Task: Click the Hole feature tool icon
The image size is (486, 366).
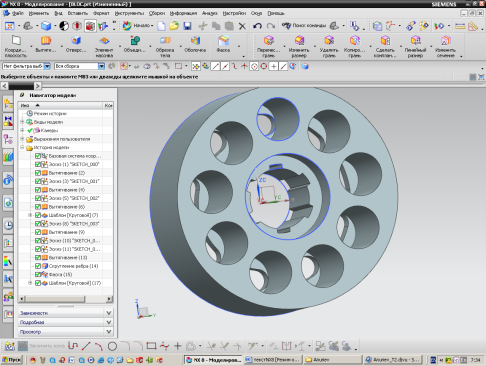Action: click(x=76, y=44)
